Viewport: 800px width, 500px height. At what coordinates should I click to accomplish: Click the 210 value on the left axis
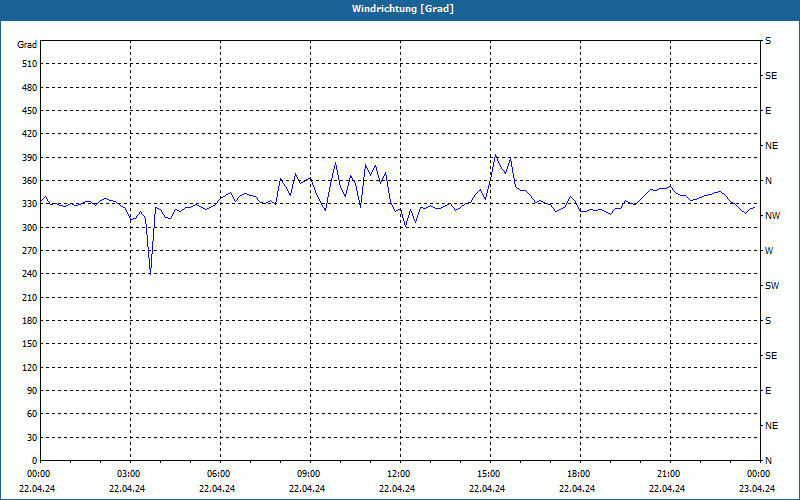pyautogui.click(x=30, y=297)
